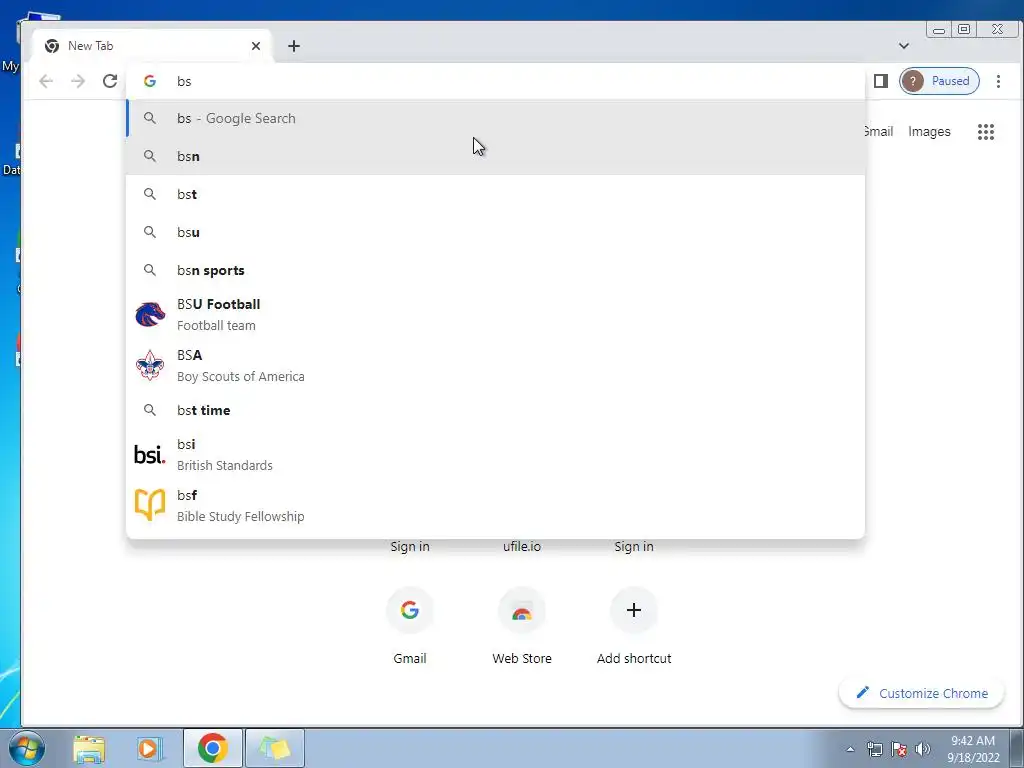The width and height of the screenshot is (1024, 768).
Task: Pick the 'bsn sports' suggestion
Action: (x=495, y=270)
